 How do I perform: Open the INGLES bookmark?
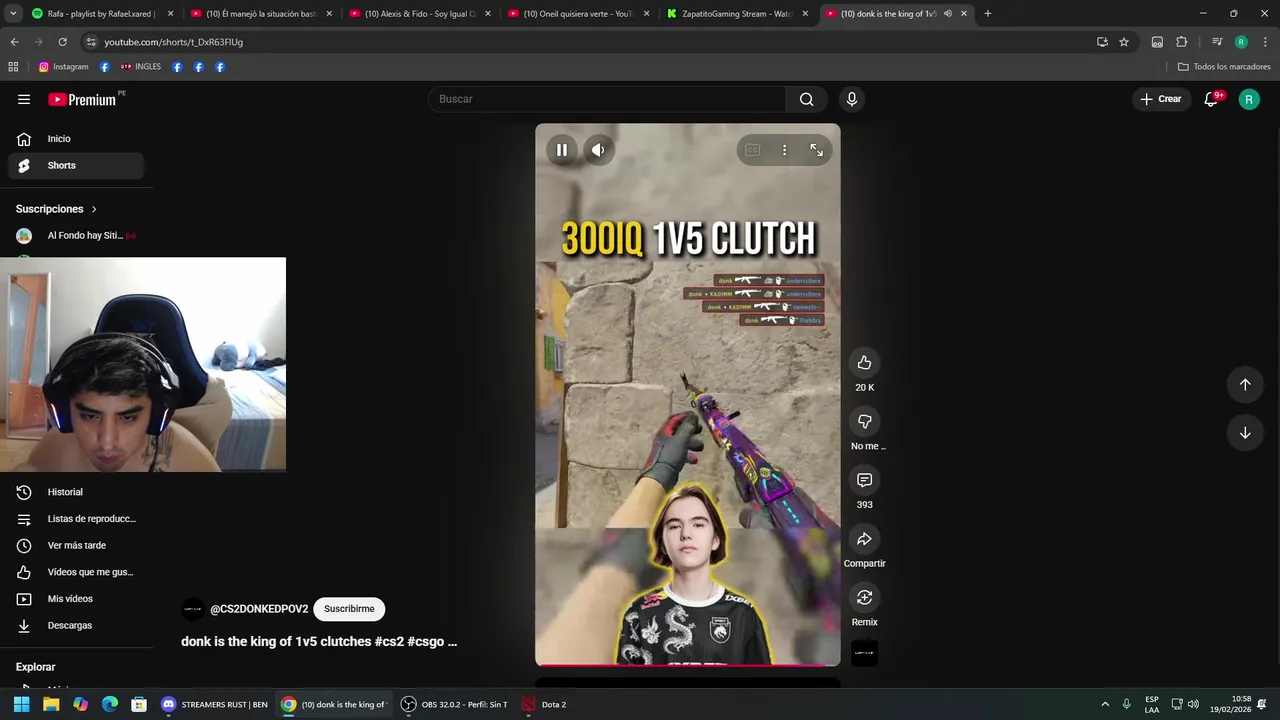[140, 67]
